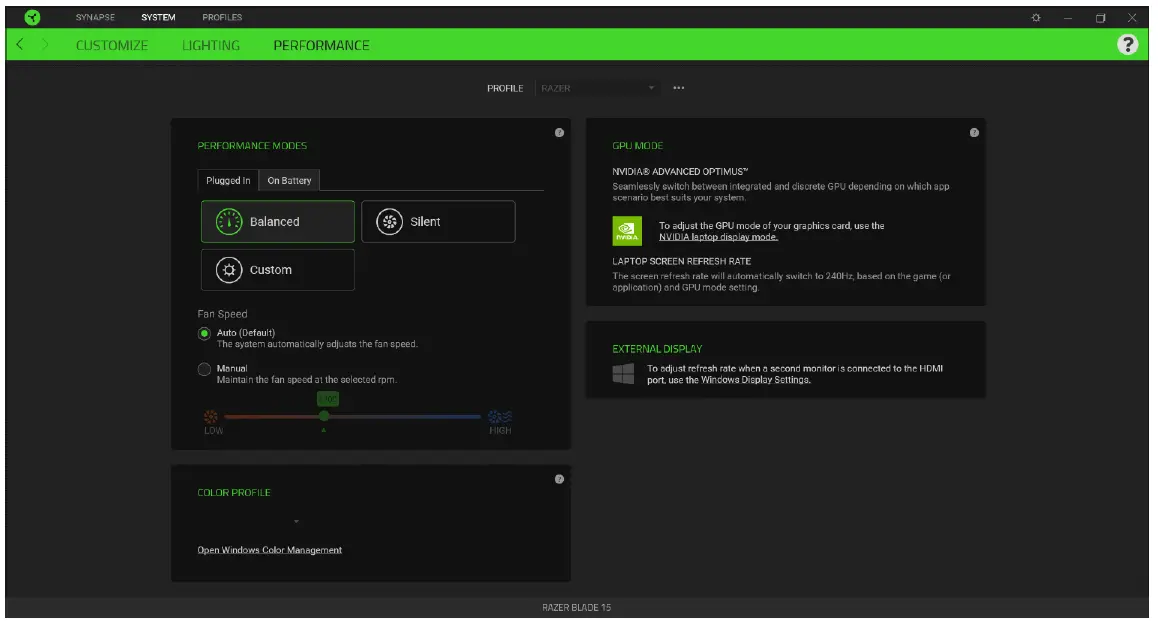Click the Performance Modes help badge
1158x621 pixels.
560,132
